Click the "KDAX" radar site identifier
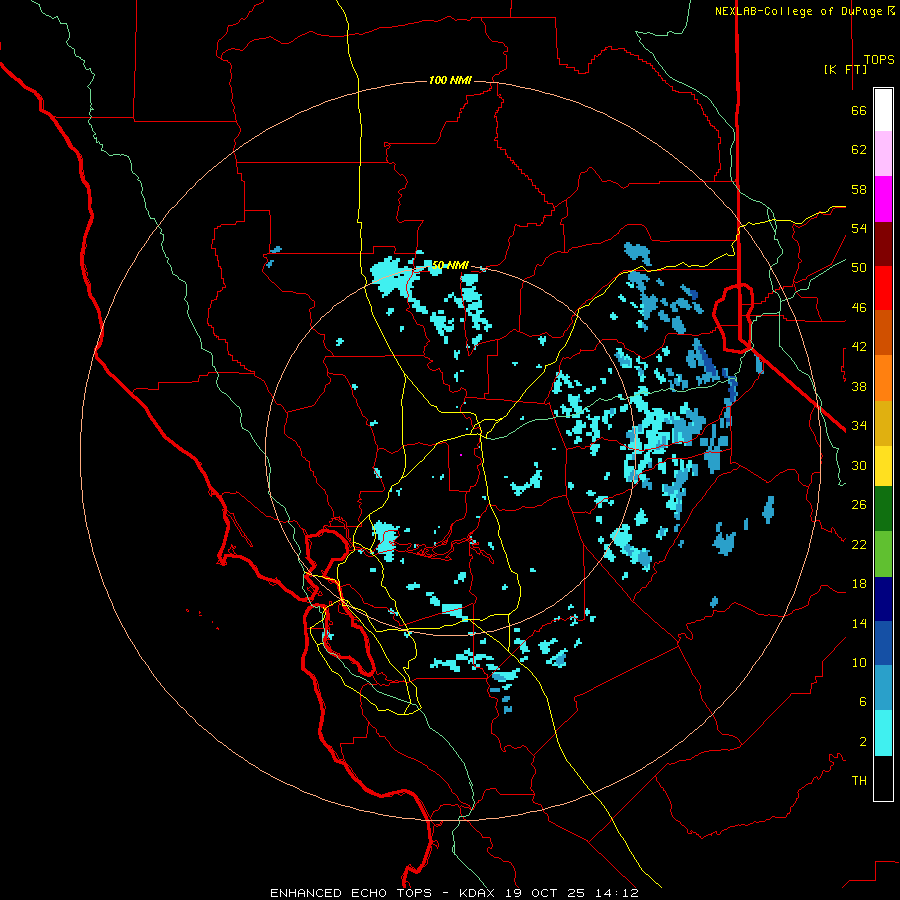The width and height of the screenshot is (900, 900). [479, 893]
